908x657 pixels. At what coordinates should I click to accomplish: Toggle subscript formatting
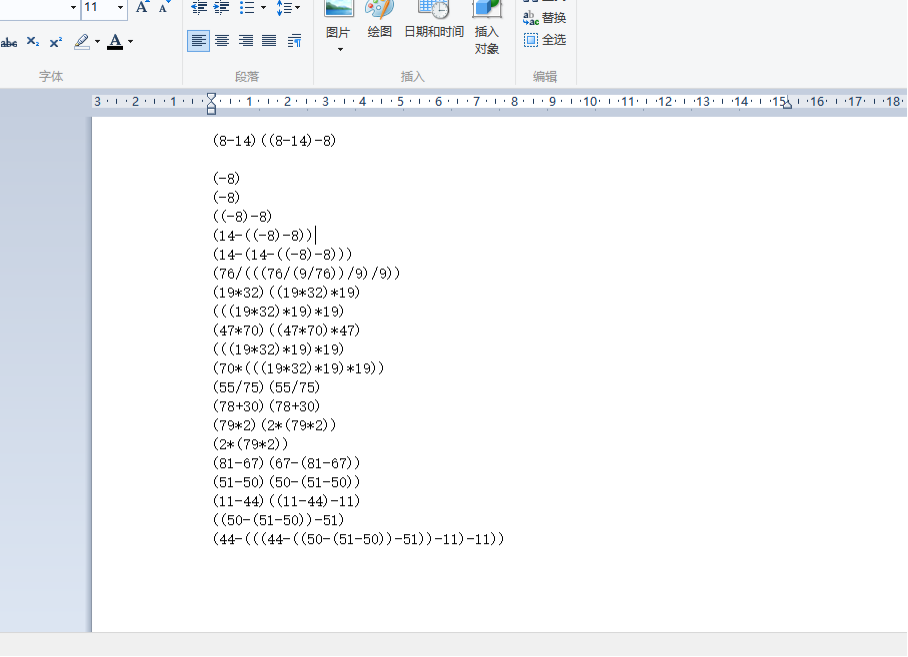[33, 42]
